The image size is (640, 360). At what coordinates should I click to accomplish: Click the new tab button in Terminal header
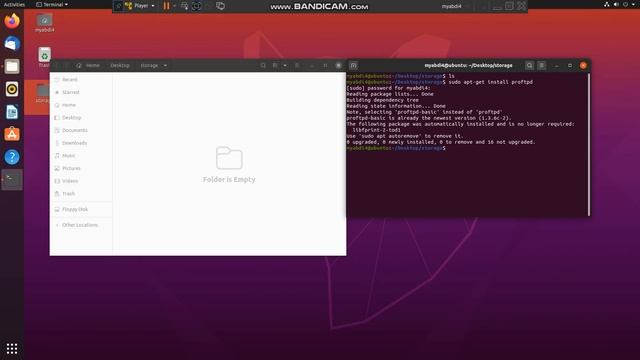click(353, 65)
